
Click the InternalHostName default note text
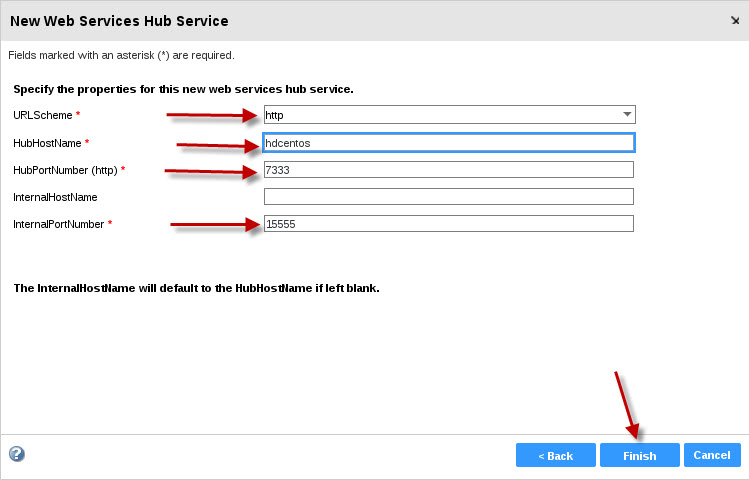(x=196, y=288)
